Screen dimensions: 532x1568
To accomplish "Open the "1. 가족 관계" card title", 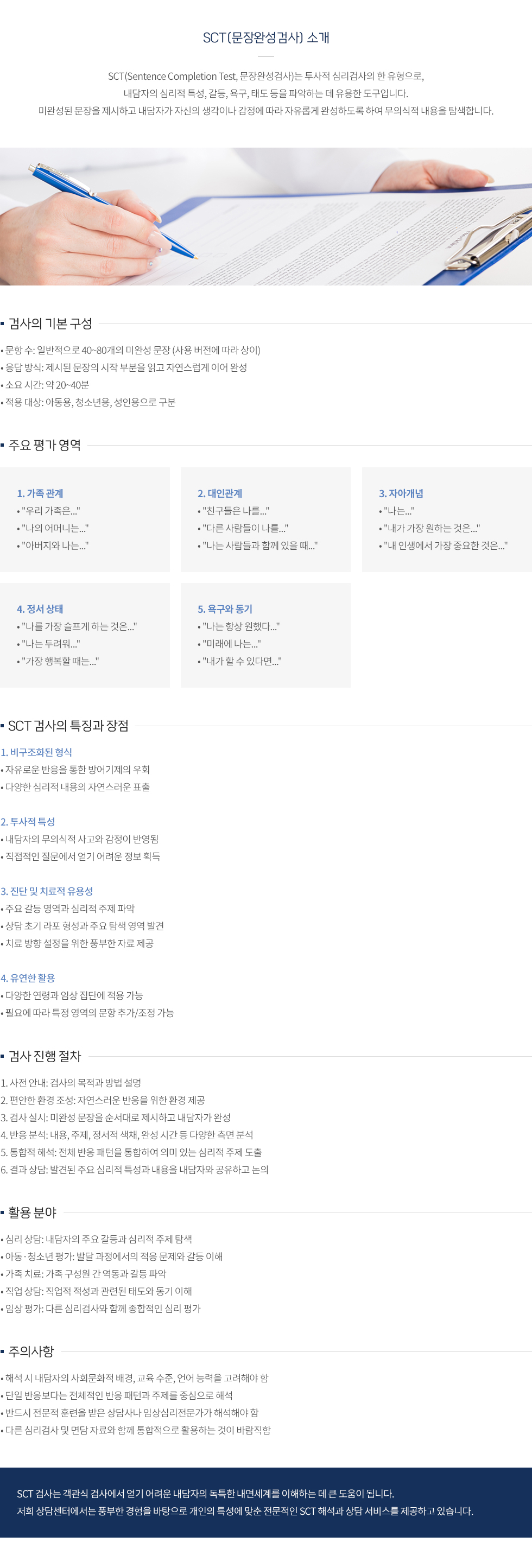I will pyautogui.click(x=40, y=494).
